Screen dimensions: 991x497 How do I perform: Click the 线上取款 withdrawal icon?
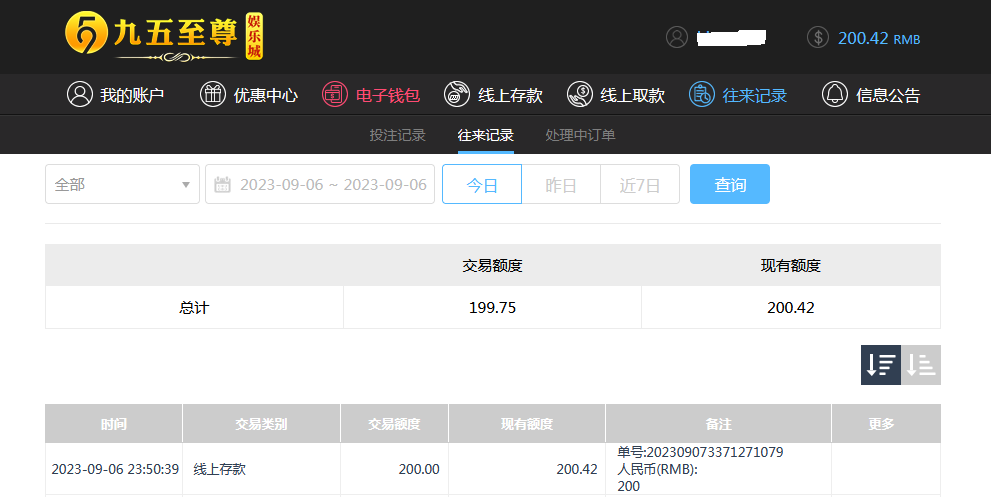[580, 94]
